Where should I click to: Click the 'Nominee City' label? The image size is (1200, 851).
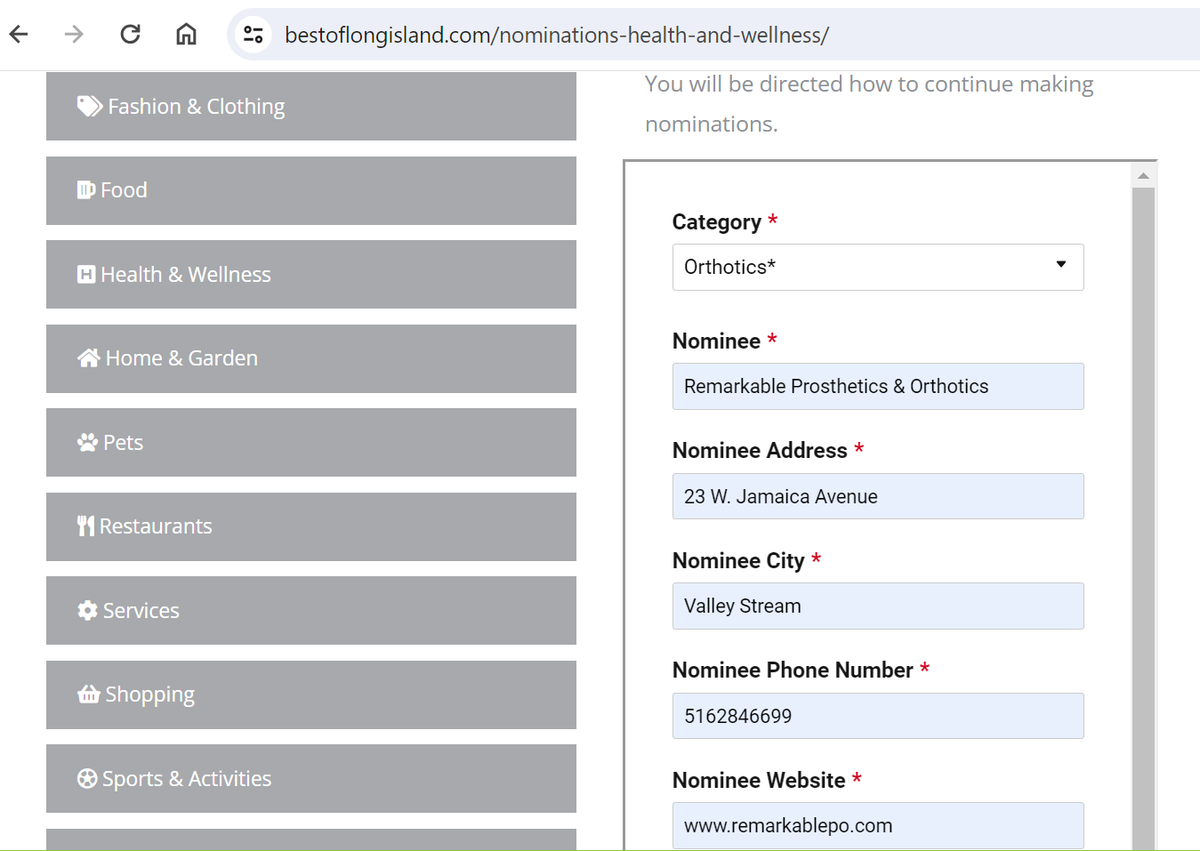click(738, 561)
